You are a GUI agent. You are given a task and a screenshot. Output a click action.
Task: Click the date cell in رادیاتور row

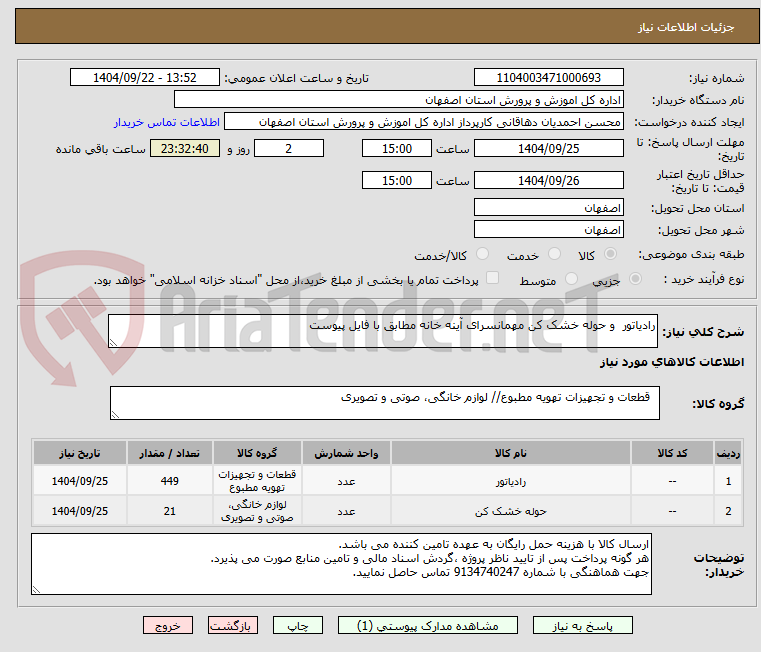click(x=80, y=481)
